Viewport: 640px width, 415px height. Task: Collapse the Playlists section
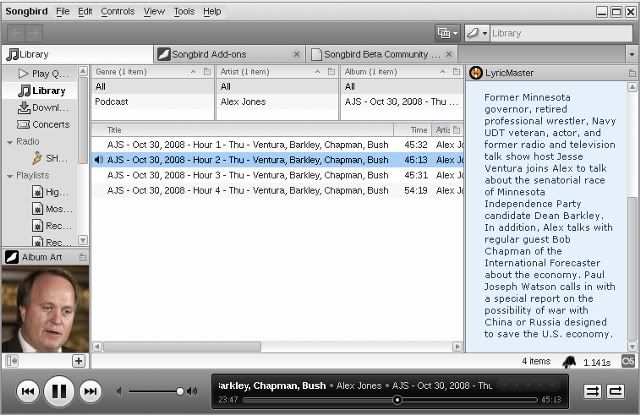click(x=10, y=176)
